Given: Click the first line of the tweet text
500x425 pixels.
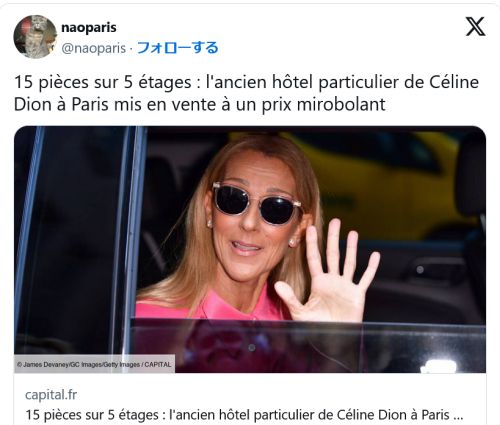Looking at the screenshot, I should pyautogui.click(x=246, y=82).
